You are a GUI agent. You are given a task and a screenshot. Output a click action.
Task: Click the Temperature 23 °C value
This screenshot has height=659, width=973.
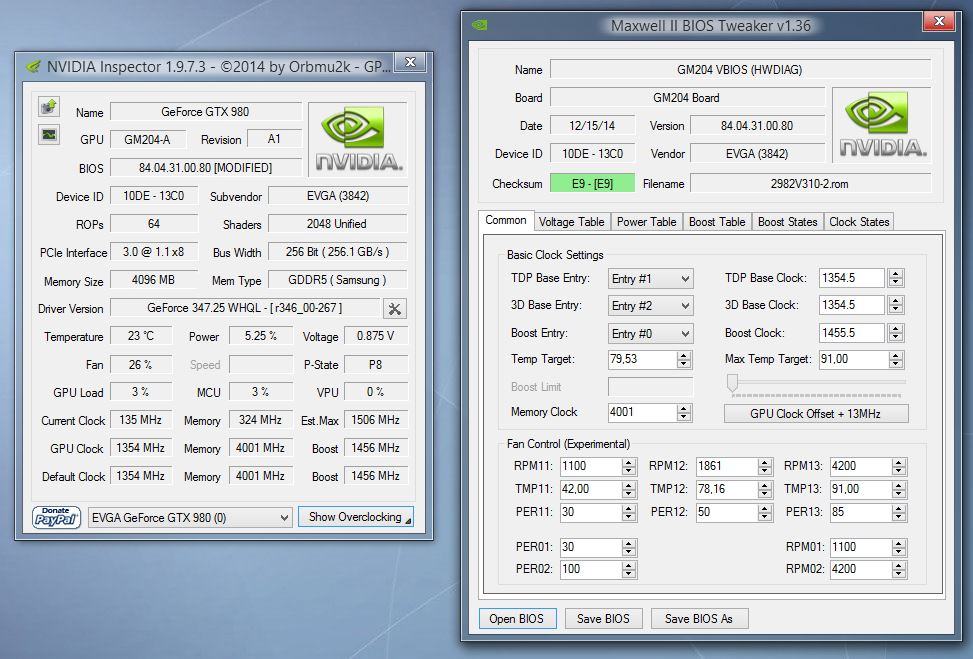click(x=141, y=336)
